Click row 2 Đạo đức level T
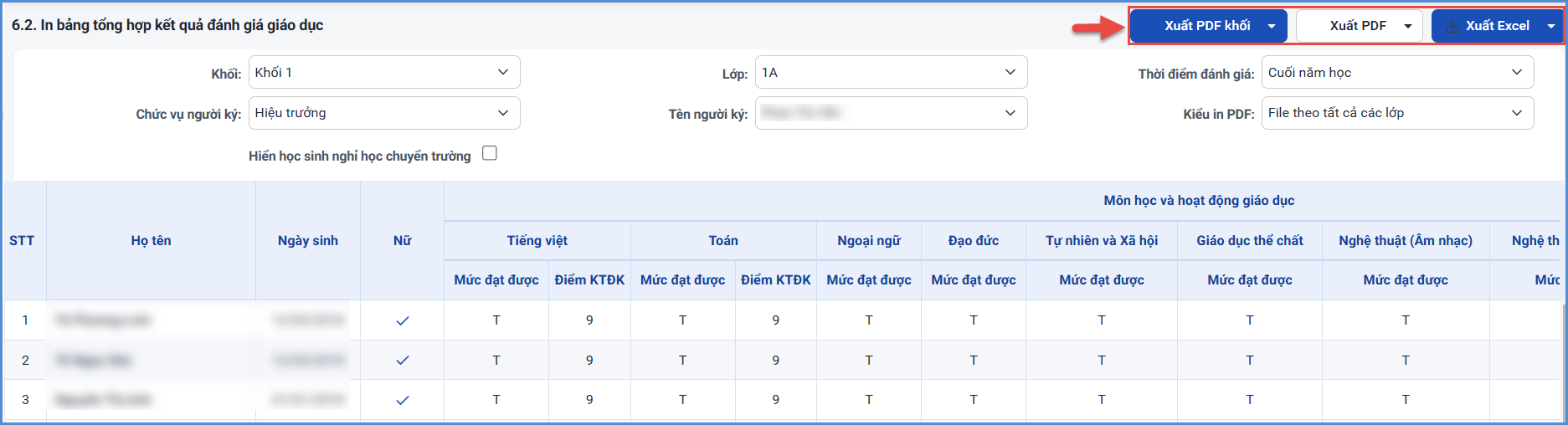Viewport: 1568px width, 425px height. point(974,361)
